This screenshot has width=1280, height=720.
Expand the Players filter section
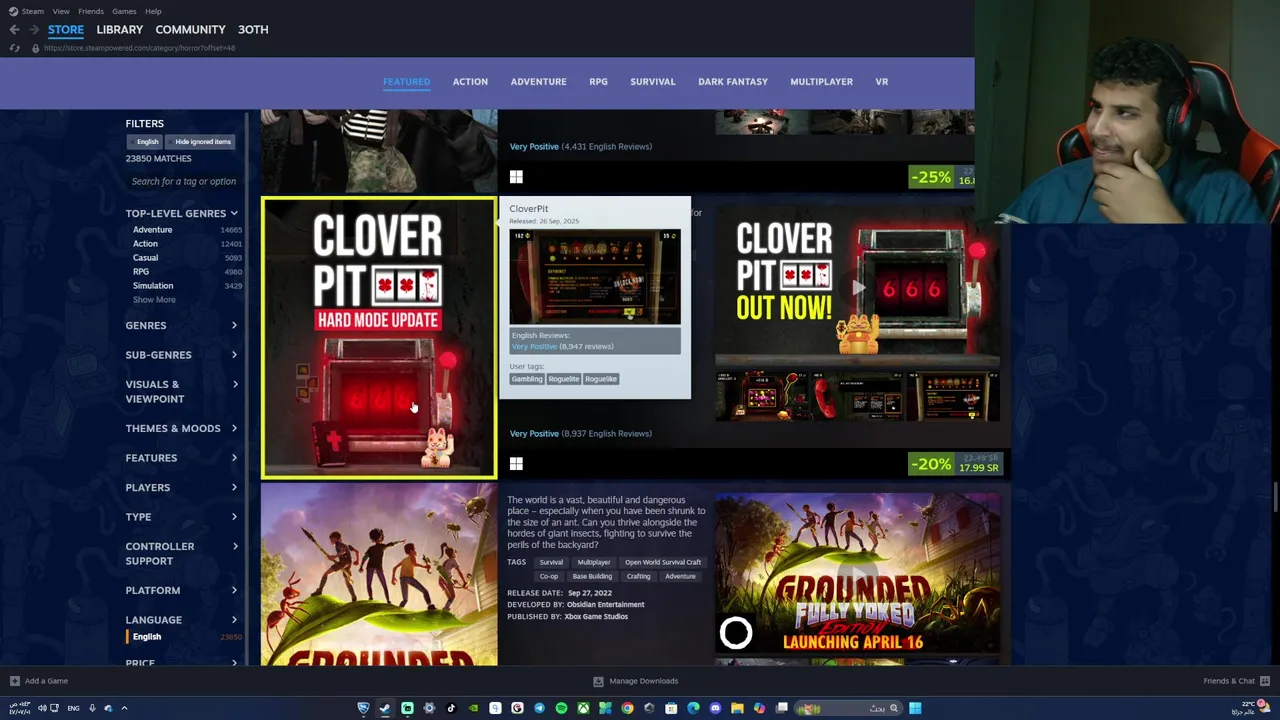pyautogui.click(x=182, y=487)
